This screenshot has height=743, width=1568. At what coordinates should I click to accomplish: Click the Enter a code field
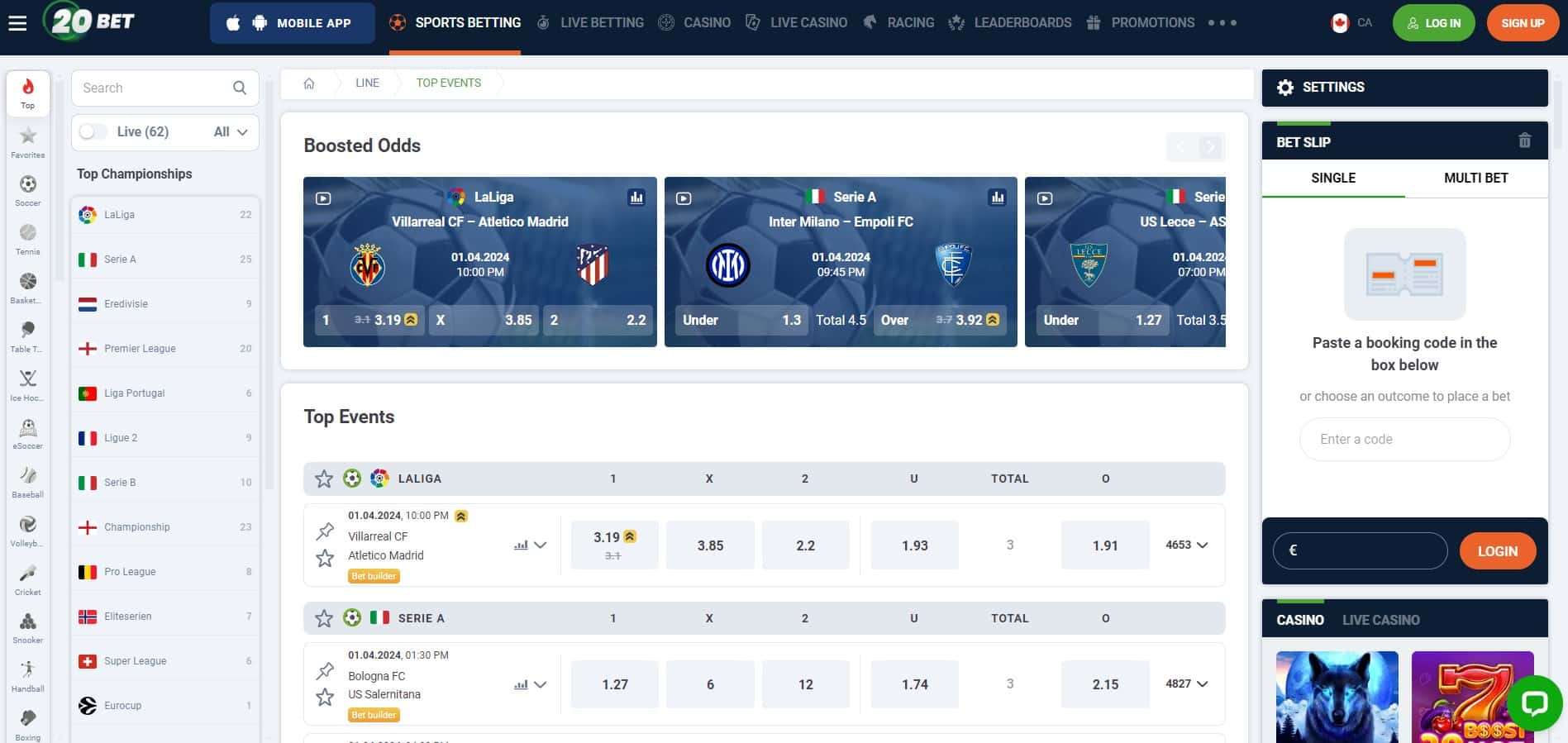[1405, 440]
